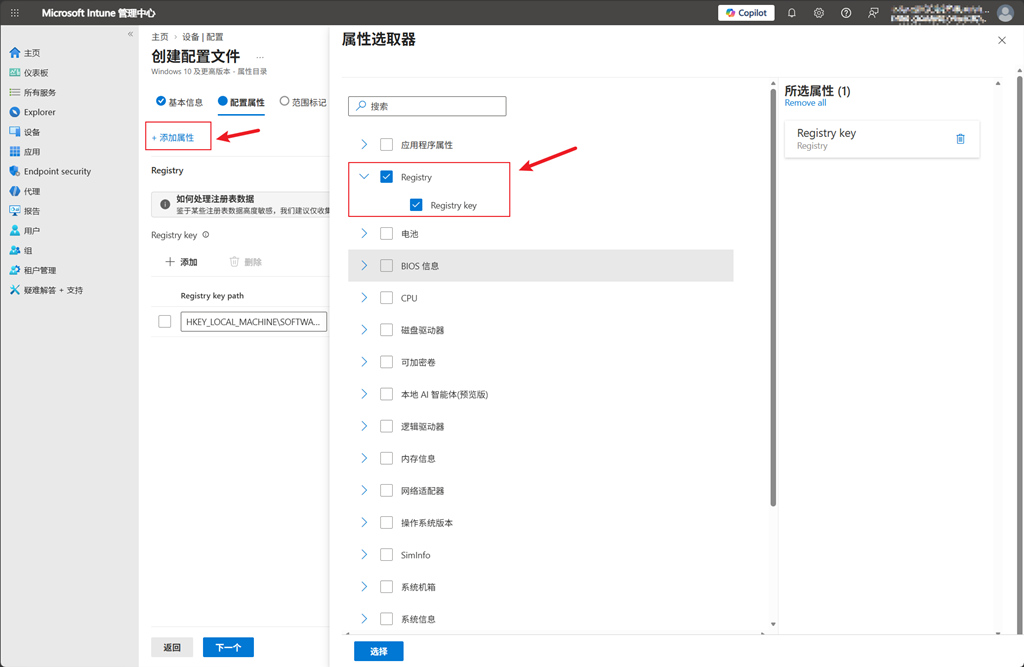1024x667 pixels.
Task: Collapse the left navigation sidebar
Action: pyautogui.click(x=130, y=34)
